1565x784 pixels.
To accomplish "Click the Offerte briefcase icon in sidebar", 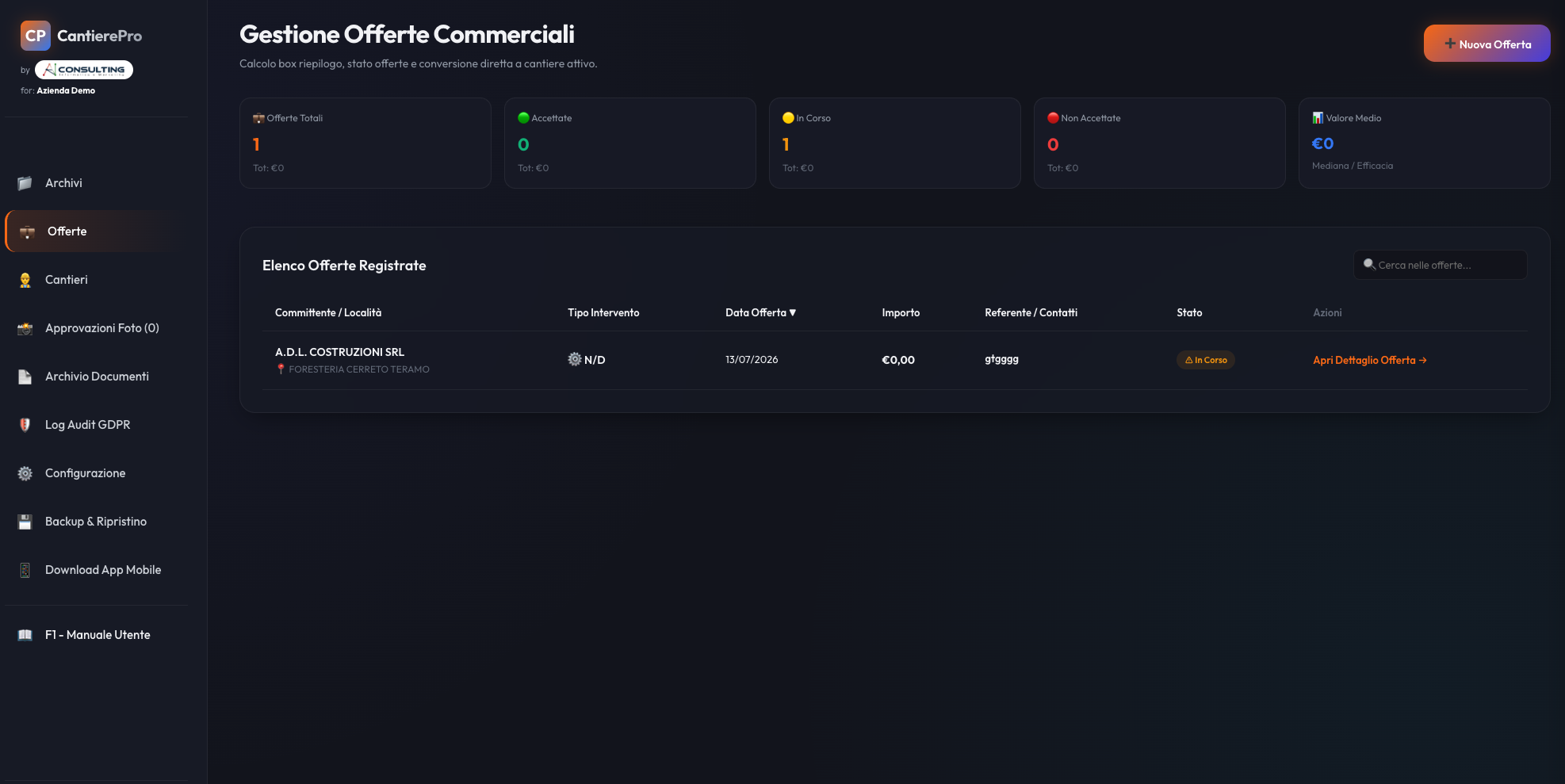I will tap(27, 231).
